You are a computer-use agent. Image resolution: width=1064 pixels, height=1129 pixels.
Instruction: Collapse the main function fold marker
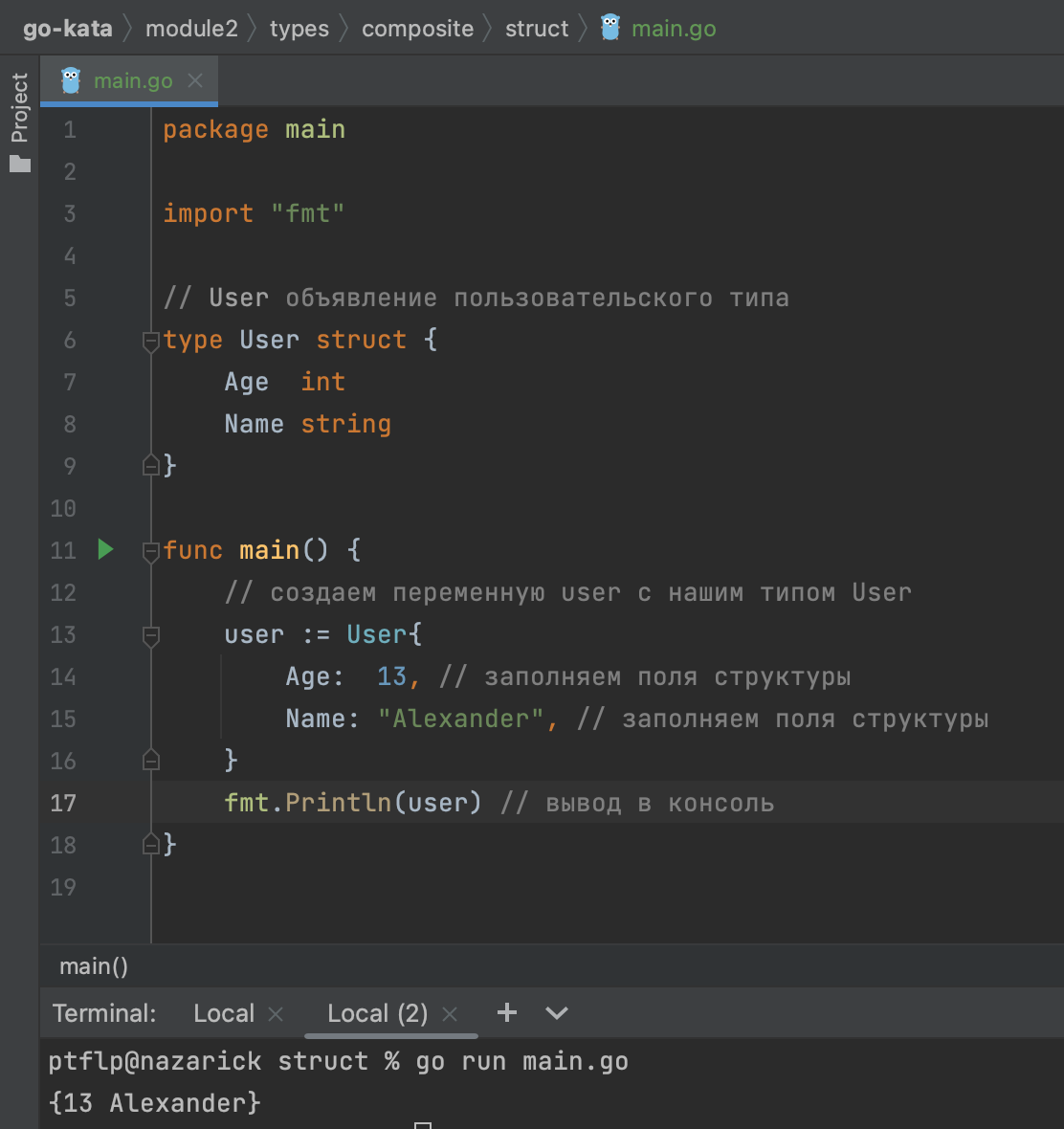point(150,551)
